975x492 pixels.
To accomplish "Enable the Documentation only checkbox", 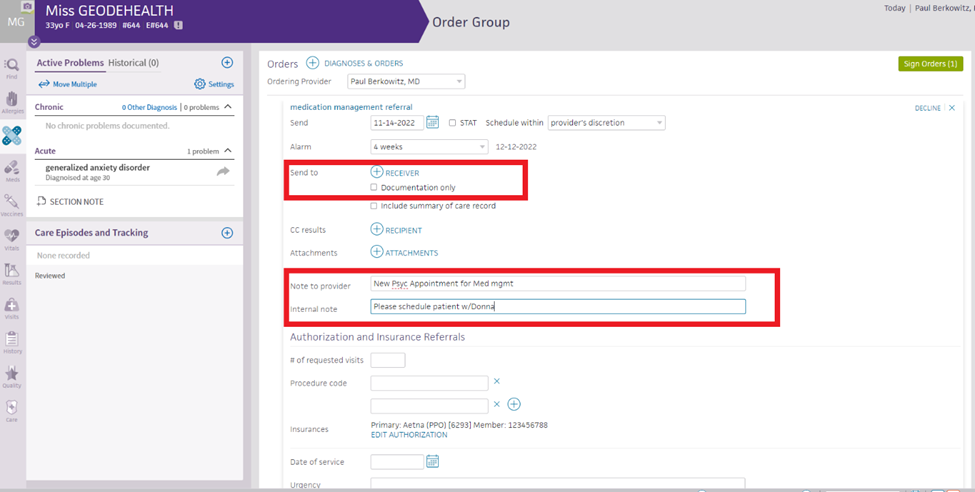I will click(374, 187).
